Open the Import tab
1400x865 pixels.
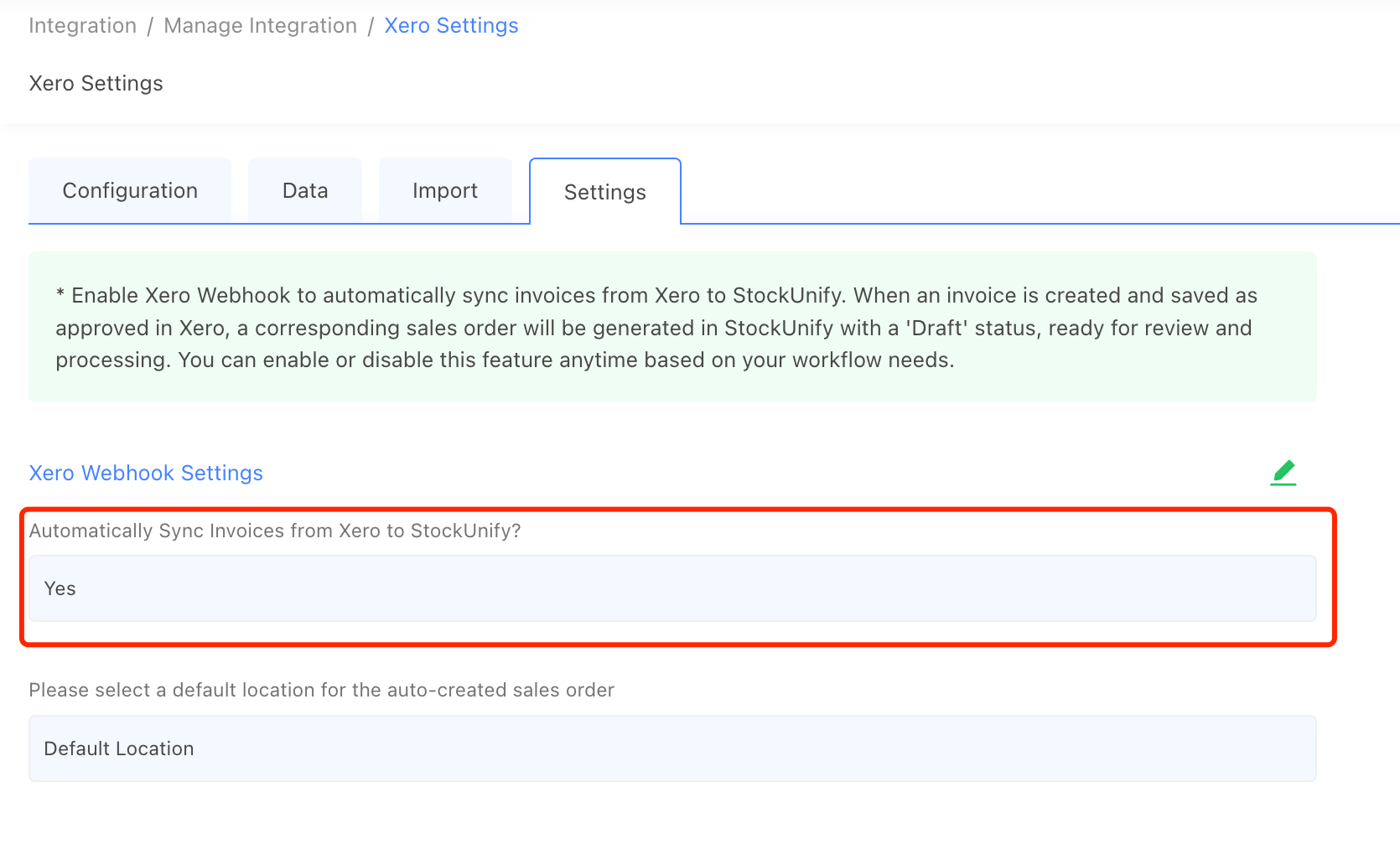tap(445, 190)
